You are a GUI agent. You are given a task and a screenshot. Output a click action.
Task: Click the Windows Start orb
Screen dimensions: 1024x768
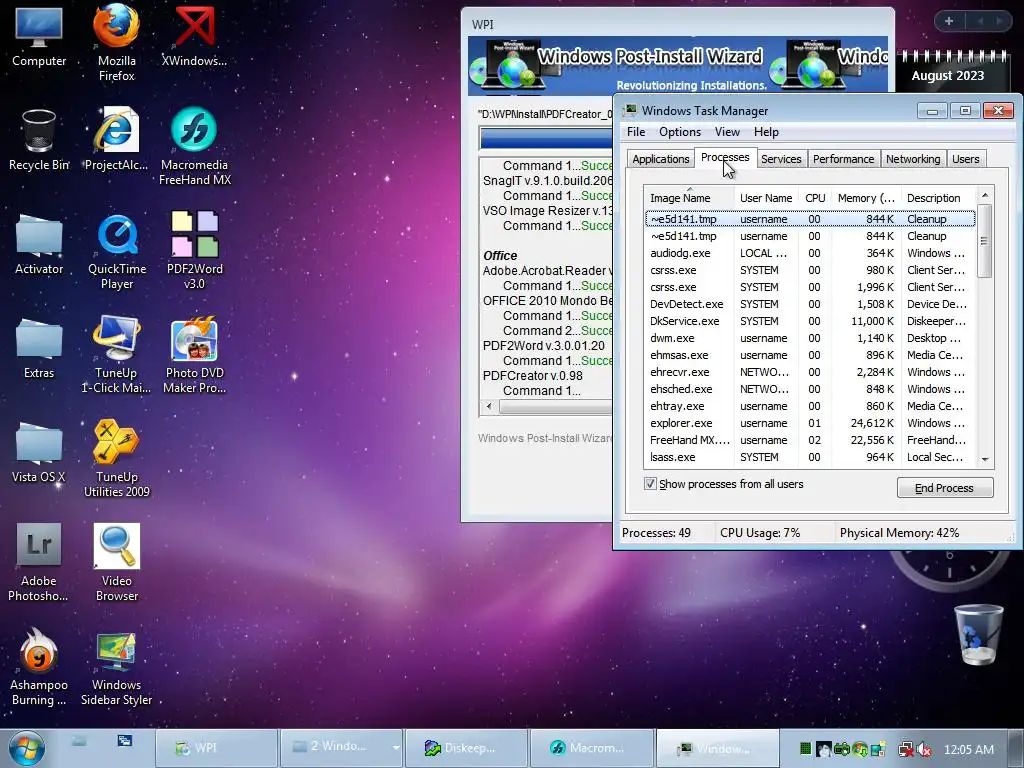coord(27,748)
